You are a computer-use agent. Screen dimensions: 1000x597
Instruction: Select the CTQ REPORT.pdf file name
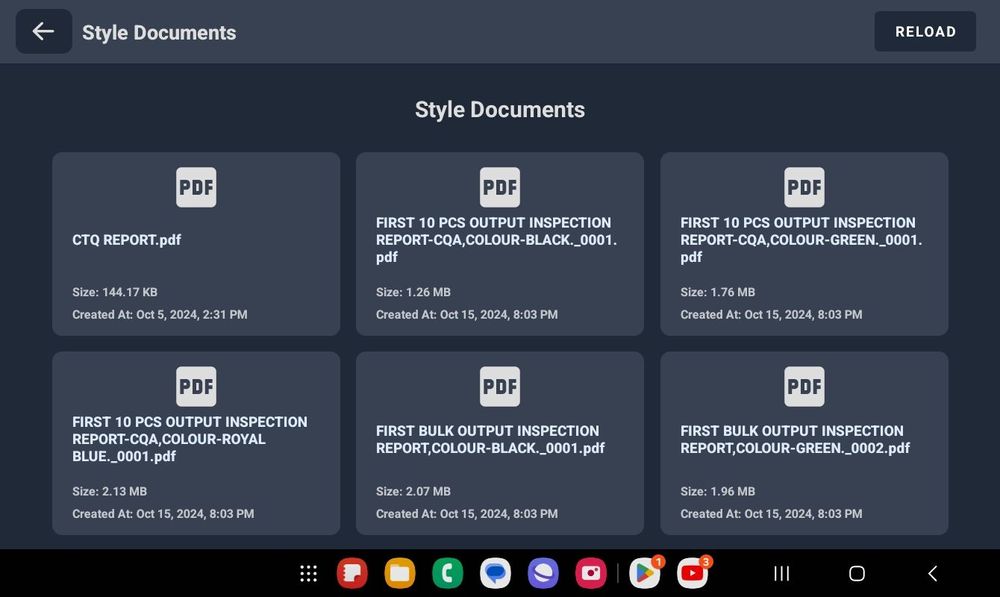[126, 240]
